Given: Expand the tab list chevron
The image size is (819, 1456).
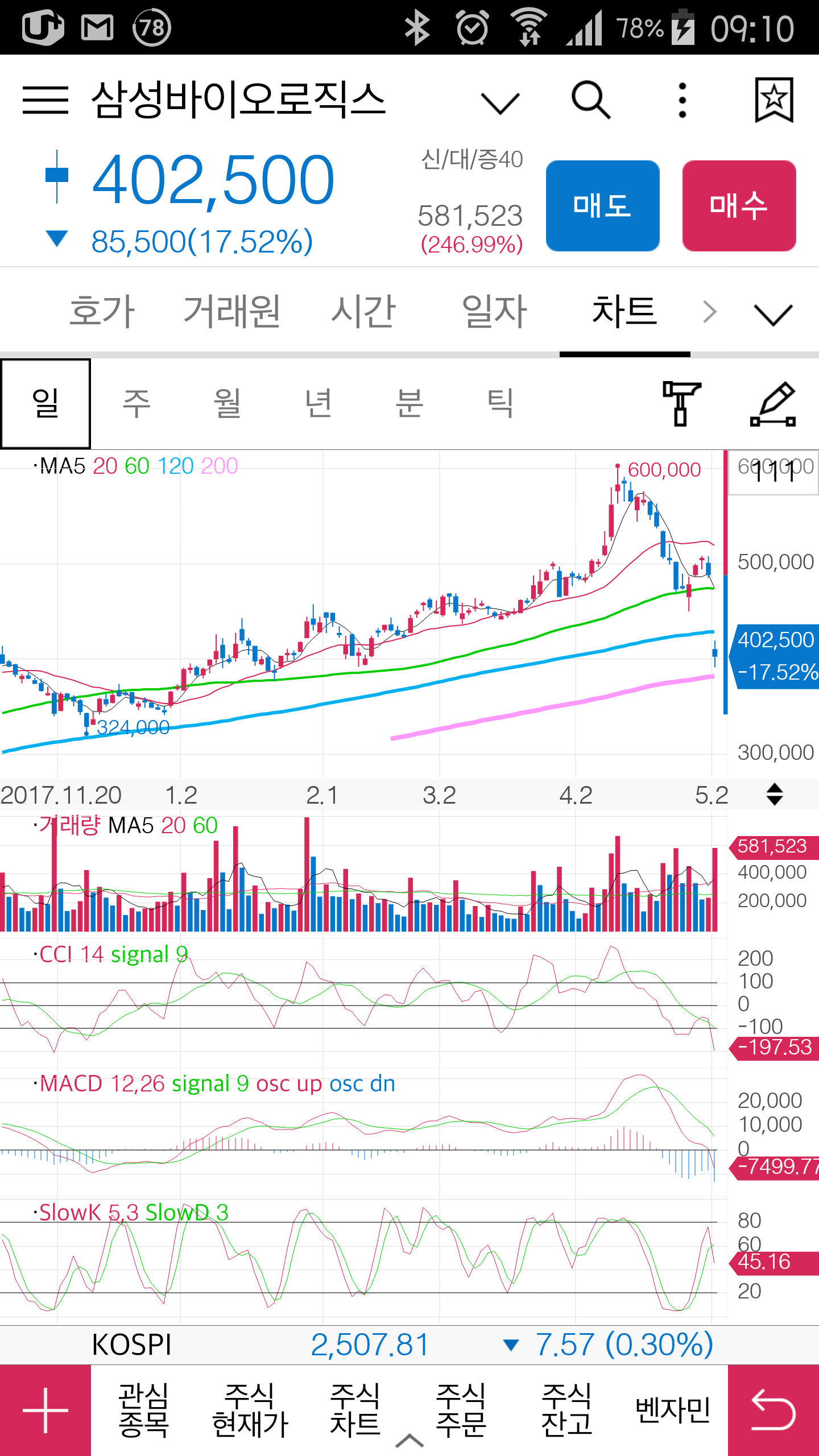Looking at the screenshot, I should (773, 315).
